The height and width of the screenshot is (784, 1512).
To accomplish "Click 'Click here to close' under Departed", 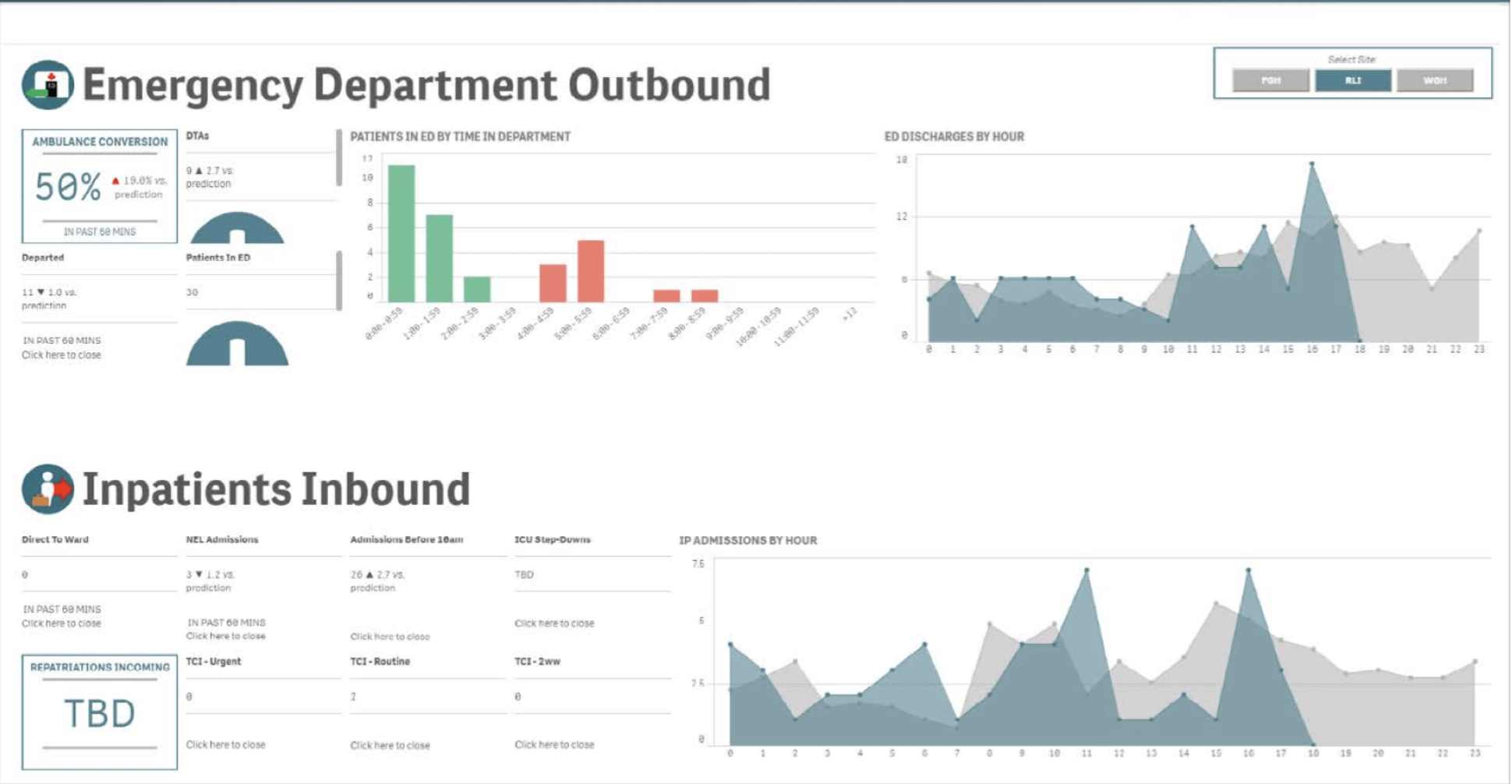I will [62, 355].
